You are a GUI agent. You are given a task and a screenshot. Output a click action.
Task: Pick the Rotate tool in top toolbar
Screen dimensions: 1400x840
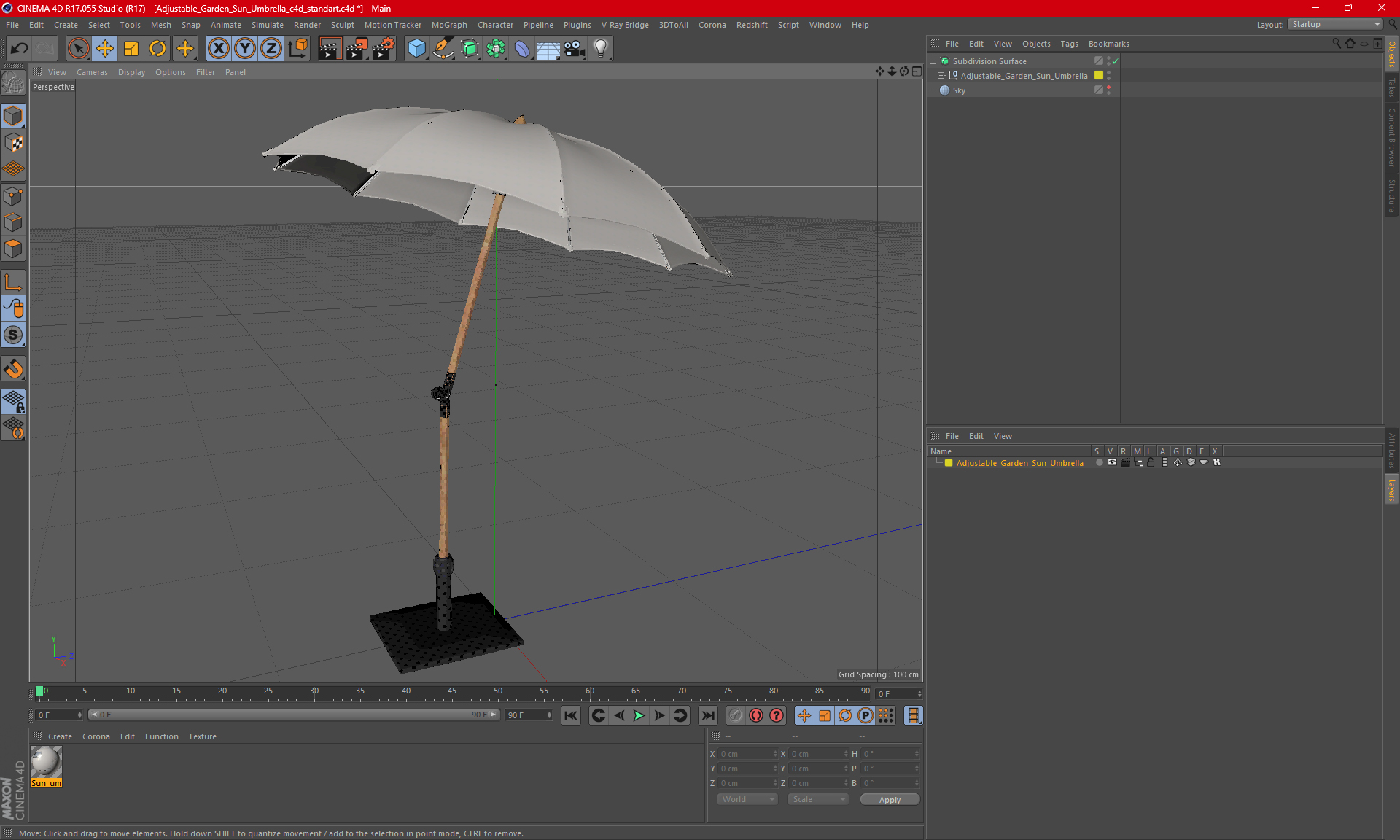click(157, 49)
